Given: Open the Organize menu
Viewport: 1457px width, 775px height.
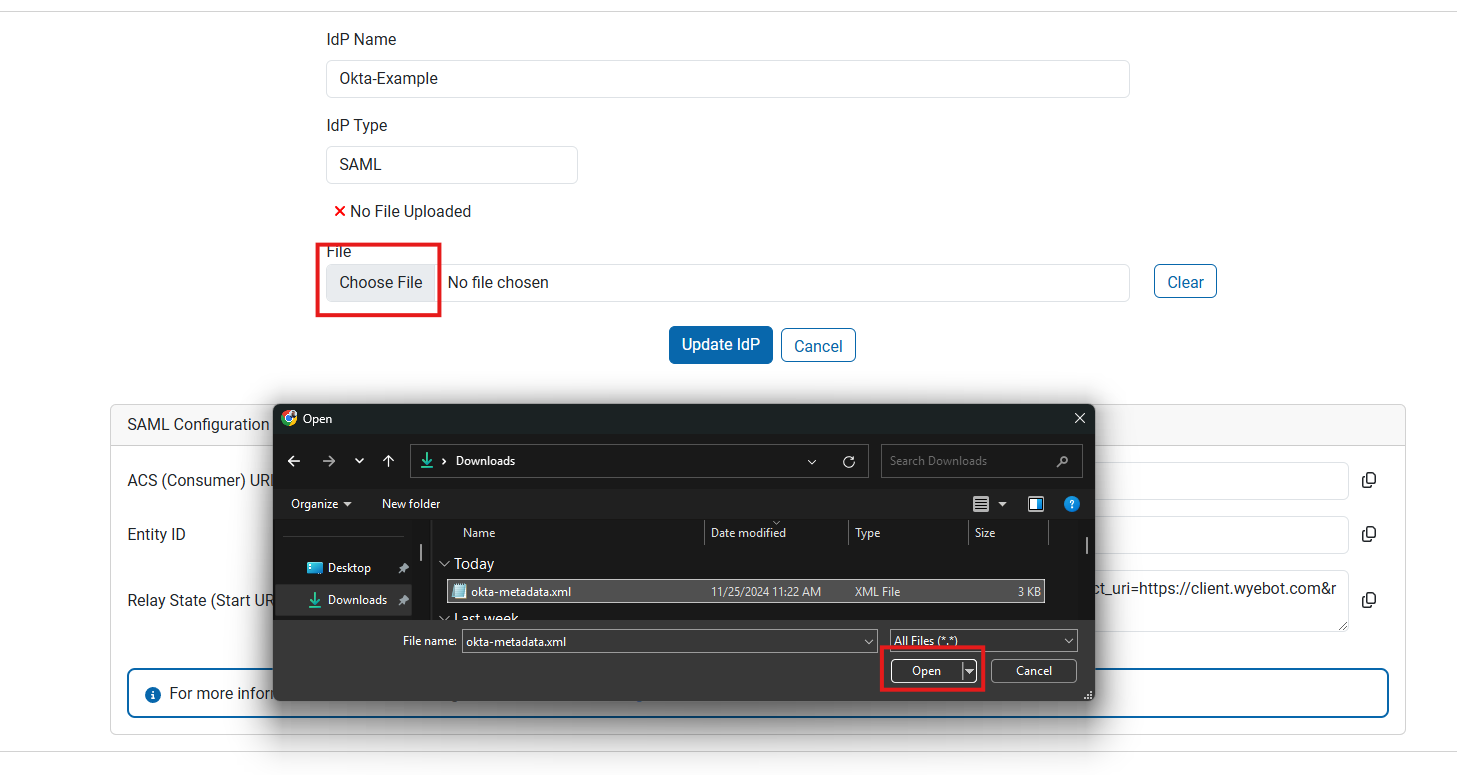Looking at the screenshot, I should 320,504.
